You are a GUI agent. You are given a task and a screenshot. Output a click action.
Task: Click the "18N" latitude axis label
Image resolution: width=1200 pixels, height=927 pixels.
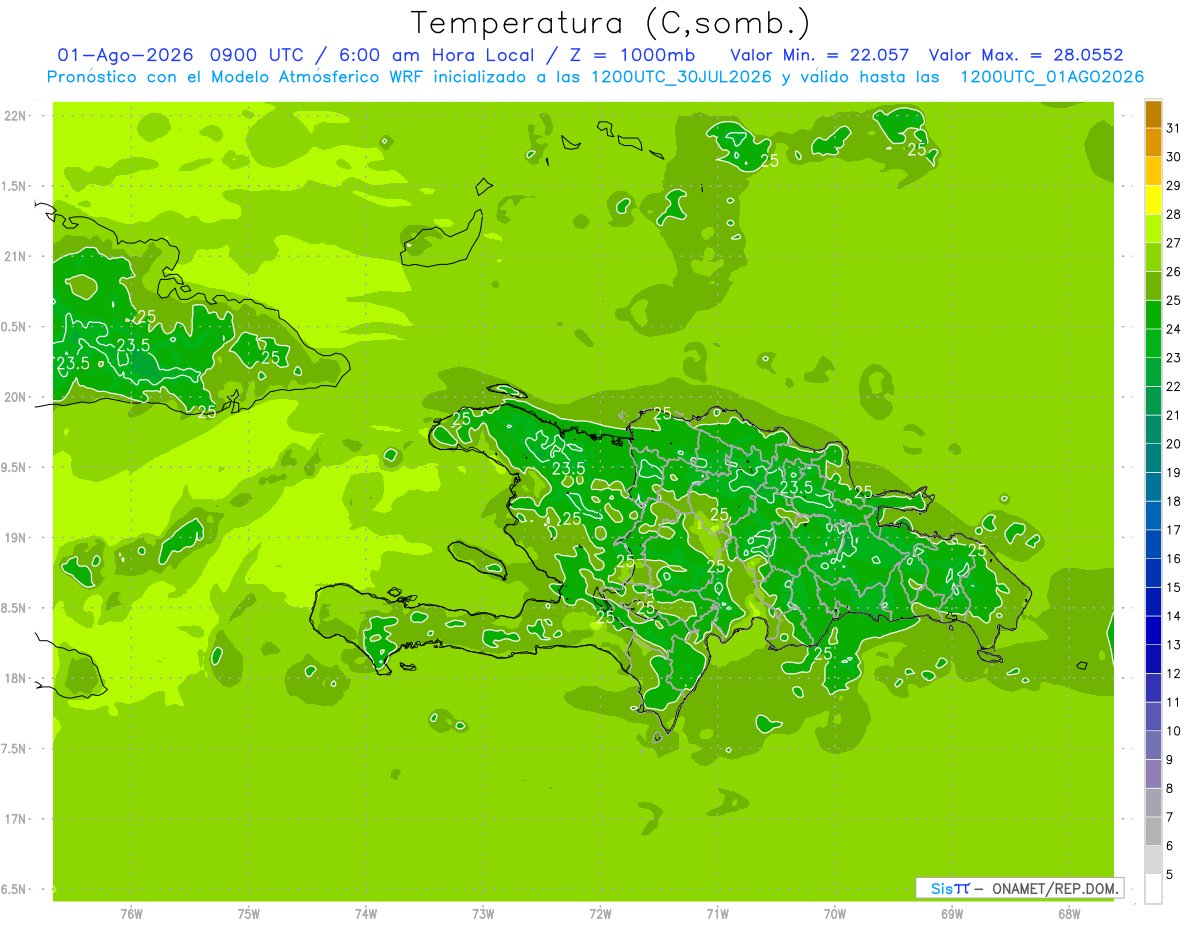(15, 678)
